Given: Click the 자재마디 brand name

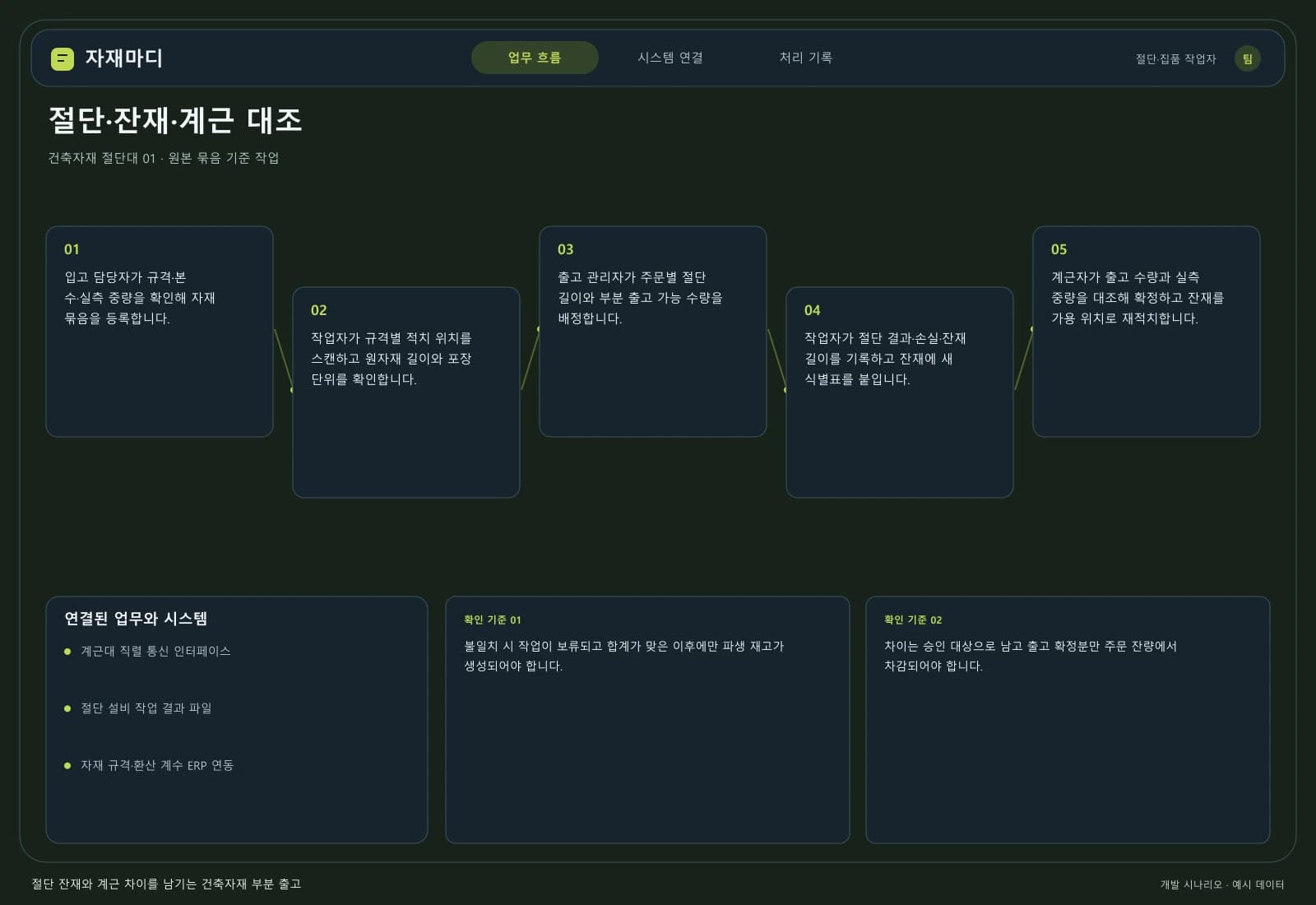Looking at the screenshot, I should coord(124,58).
